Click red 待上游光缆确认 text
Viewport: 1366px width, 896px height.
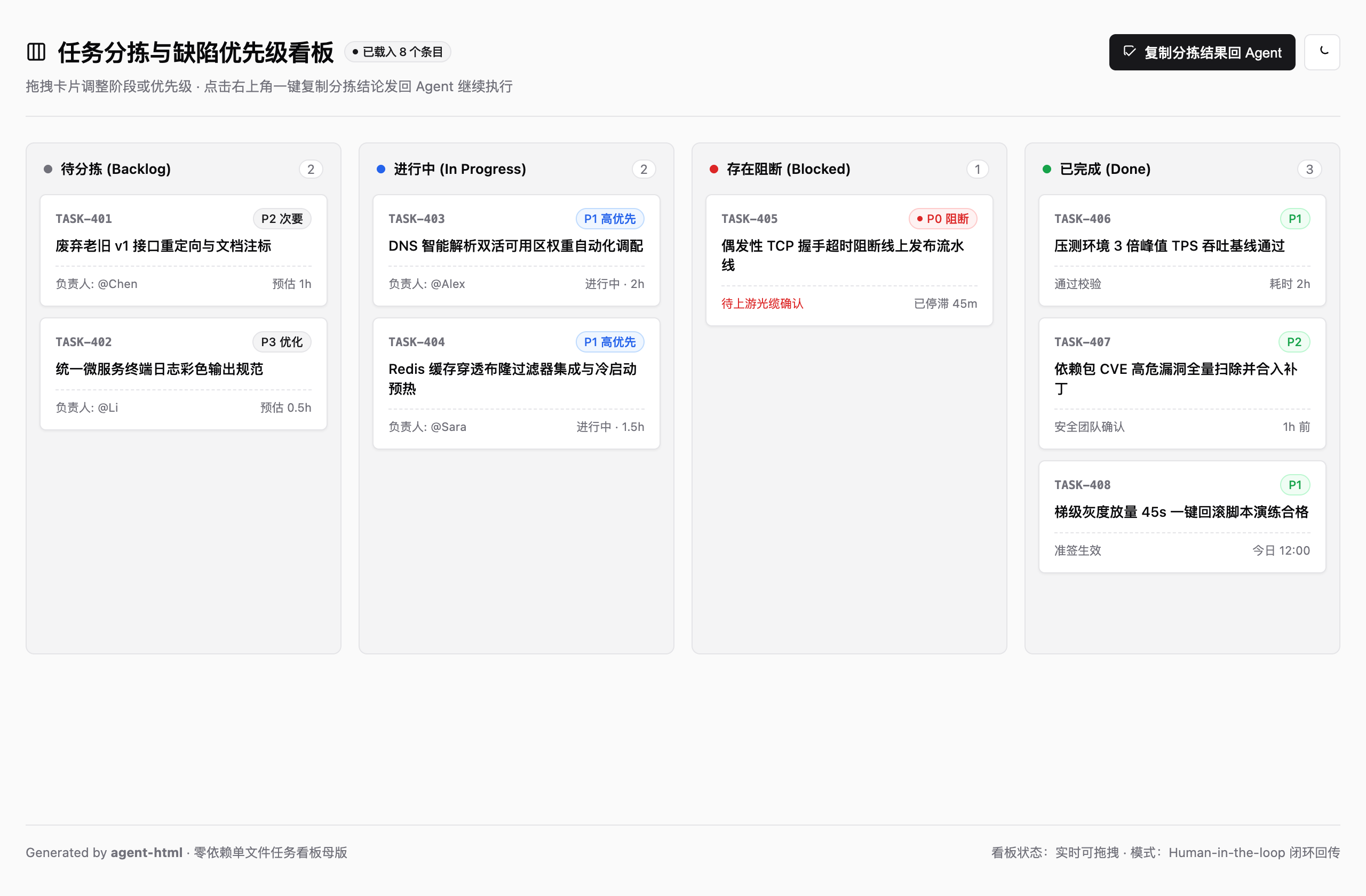pyautogui.click(x=762, y=303)
